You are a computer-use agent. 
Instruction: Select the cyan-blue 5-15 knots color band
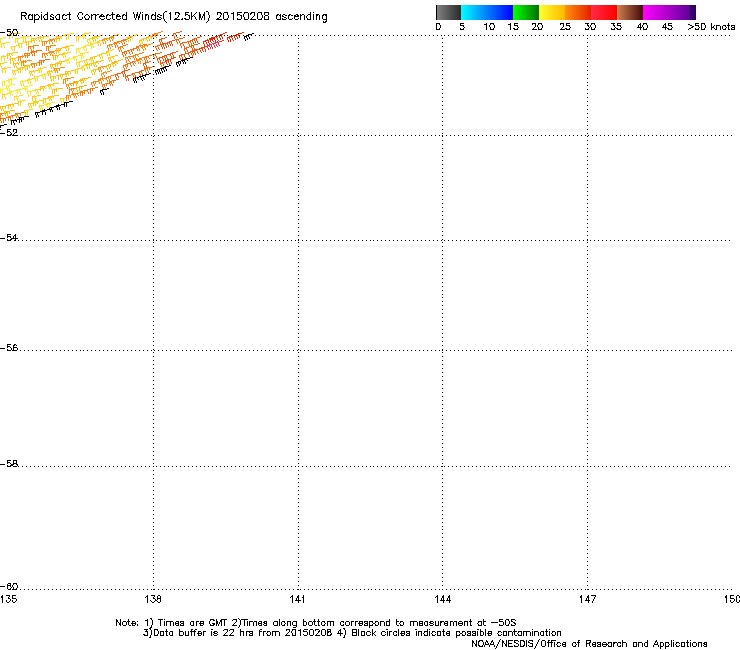[487, 12]
